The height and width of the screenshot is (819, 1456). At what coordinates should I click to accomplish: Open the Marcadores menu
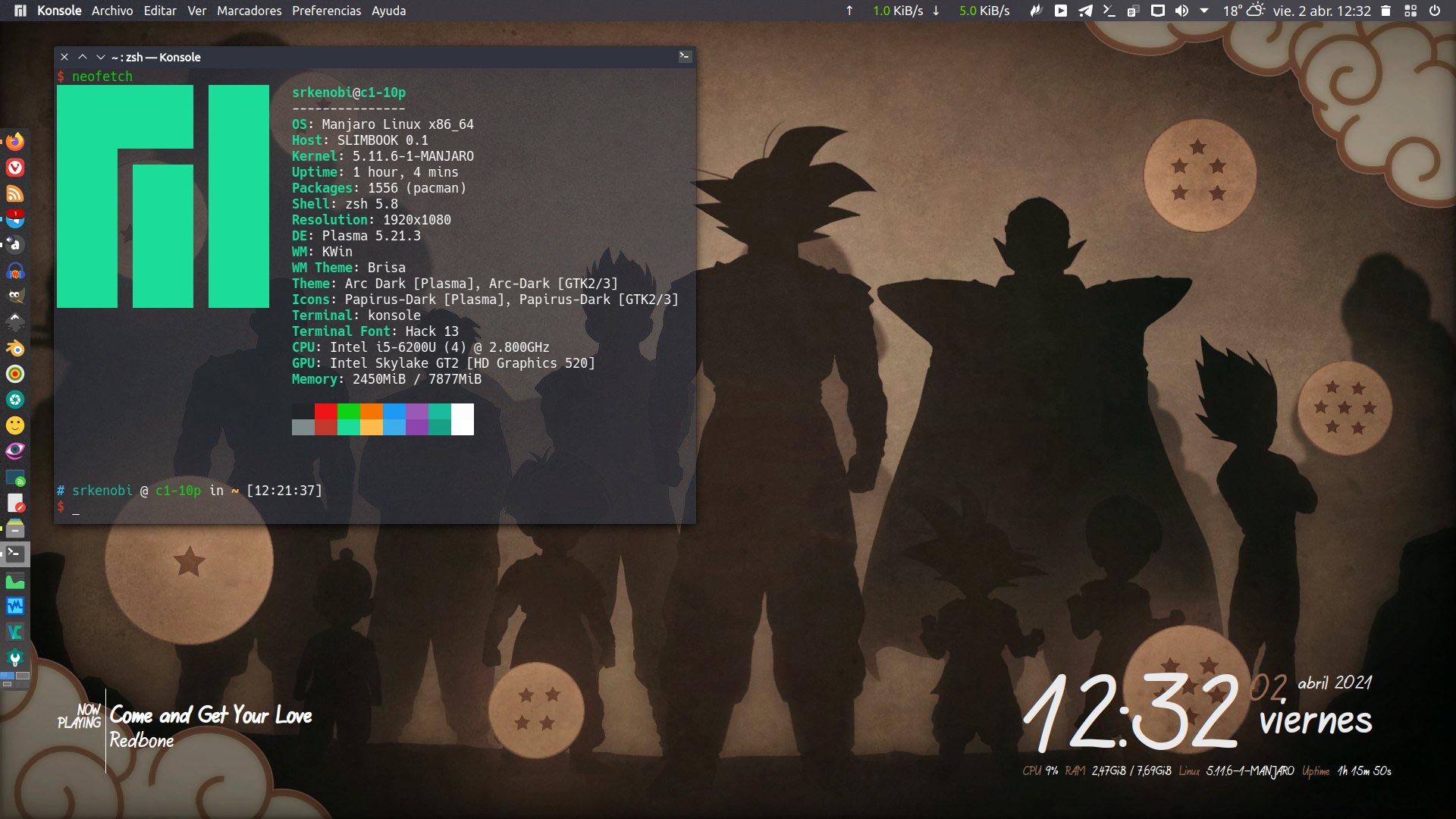tap(249, 11)
